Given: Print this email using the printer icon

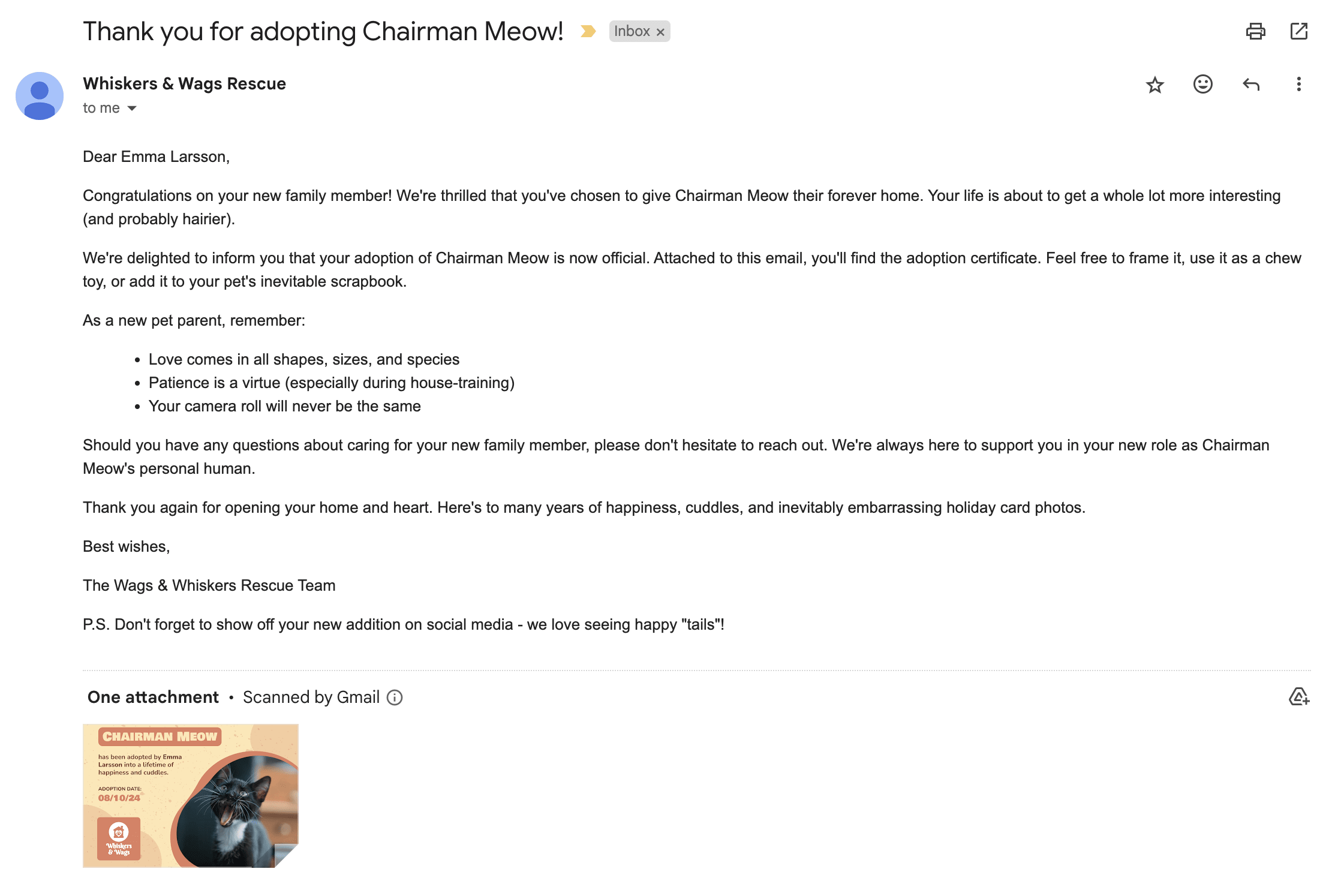Looking at the screenshot, I should click(x=1255, y=31).
